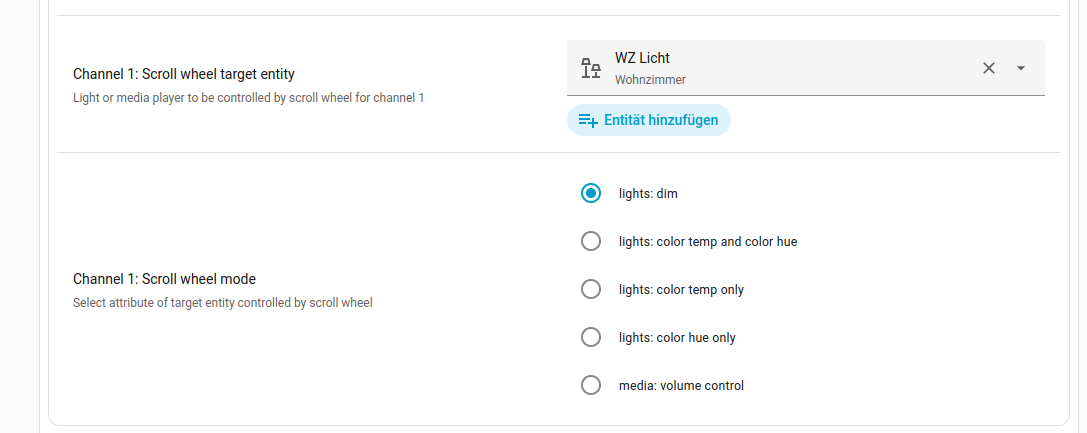Click the Entität hinzufügen button
Viewport: 1087px width, 433px height.
coord(649,120)
